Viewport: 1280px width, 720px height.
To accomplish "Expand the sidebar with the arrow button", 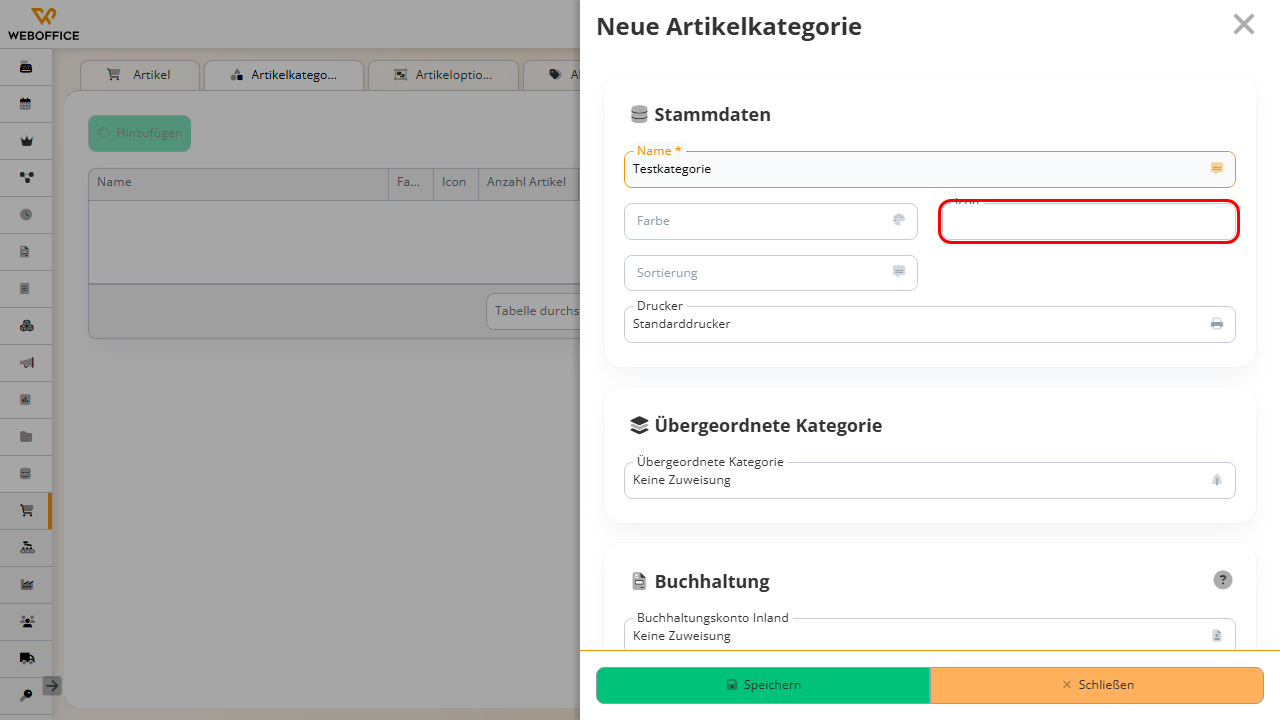I will [x=52, y=685].
